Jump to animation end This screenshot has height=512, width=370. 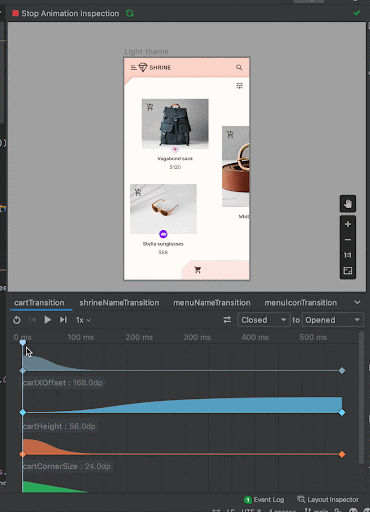point(63,320)
